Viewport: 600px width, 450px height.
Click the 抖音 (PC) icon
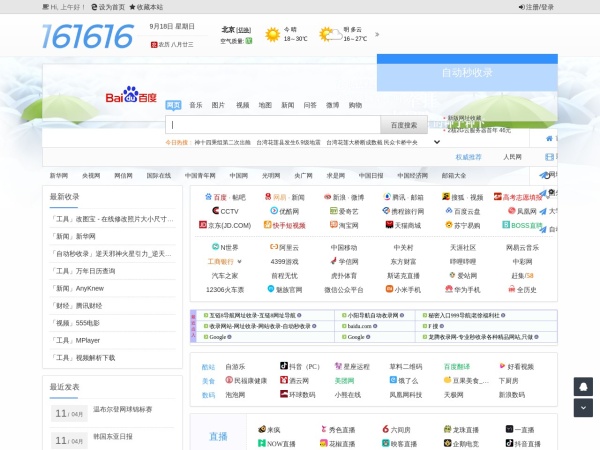(284, 366)
